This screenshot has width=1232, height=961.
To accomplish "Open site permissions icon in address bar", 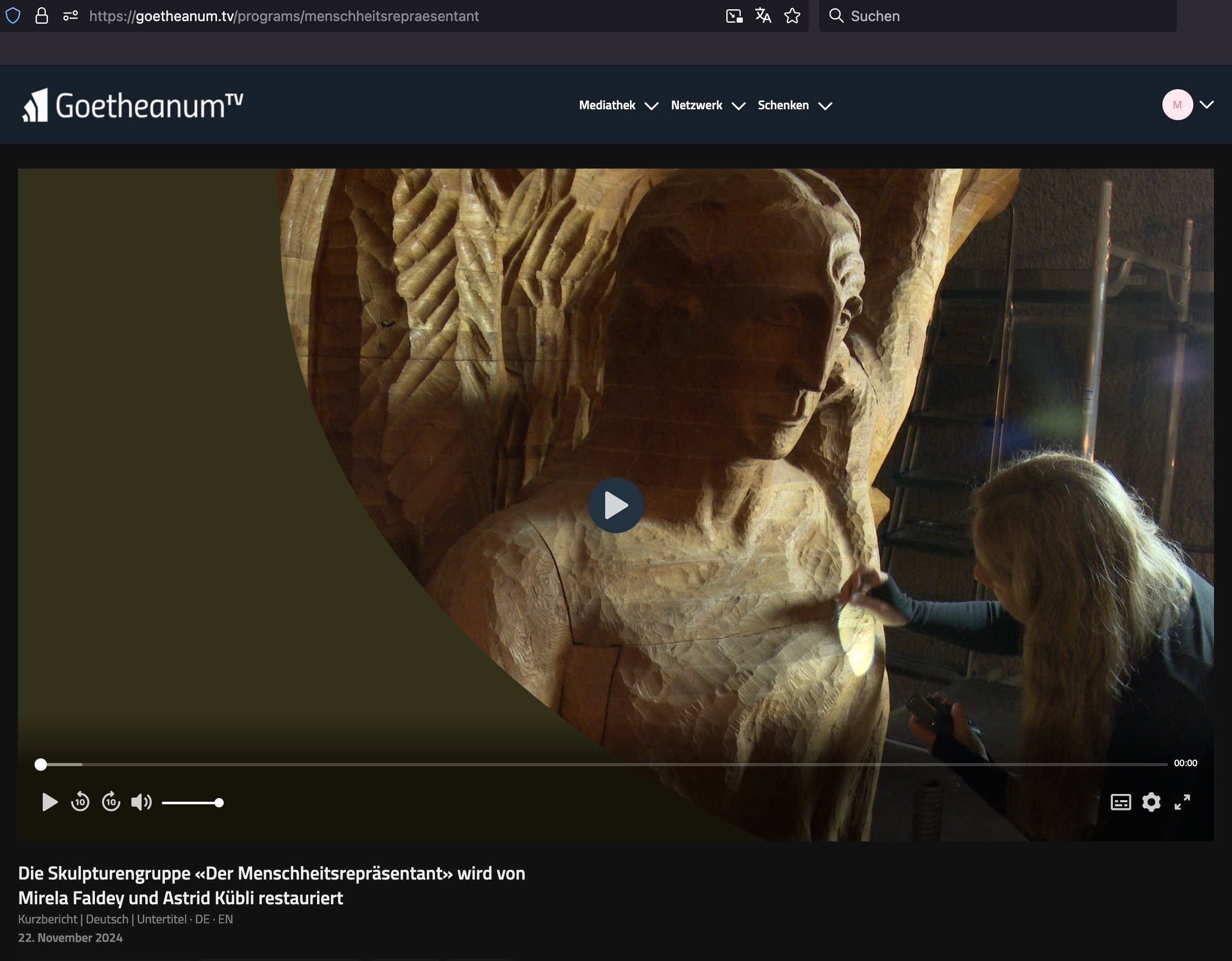I will [x=71, y=16].
